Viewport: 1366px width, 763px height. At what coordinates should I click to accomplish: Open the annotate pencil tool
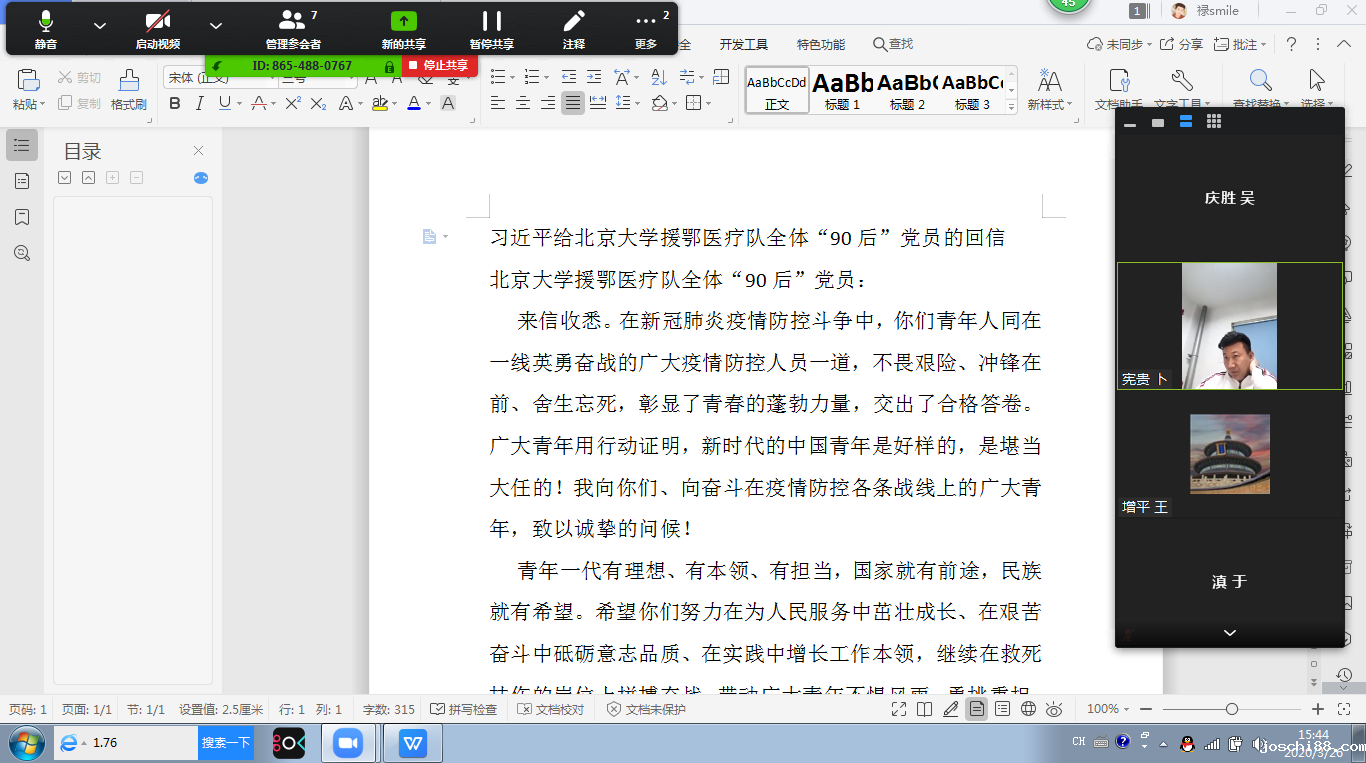tap(573, 28)
